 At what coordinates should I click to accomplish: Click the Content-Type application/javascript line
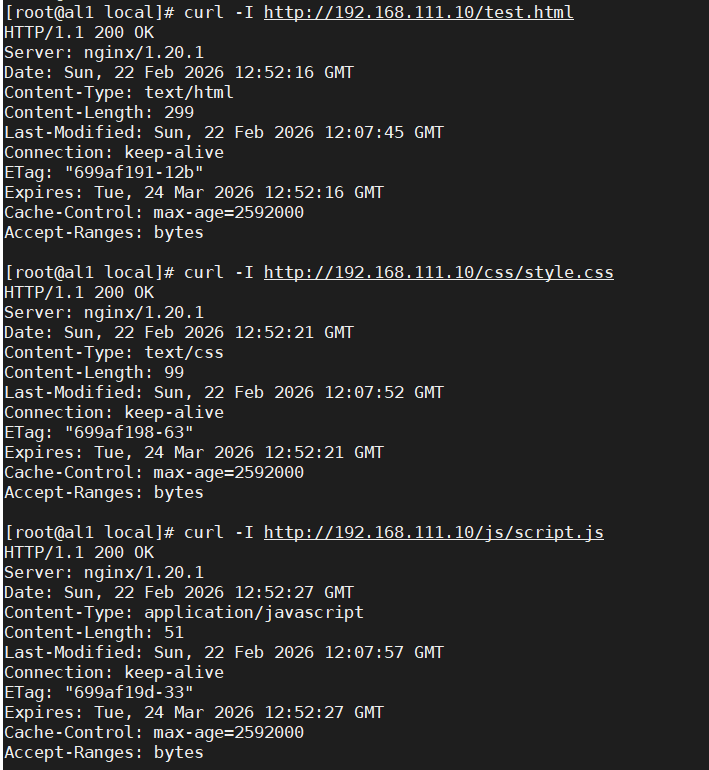pos(184,612)
